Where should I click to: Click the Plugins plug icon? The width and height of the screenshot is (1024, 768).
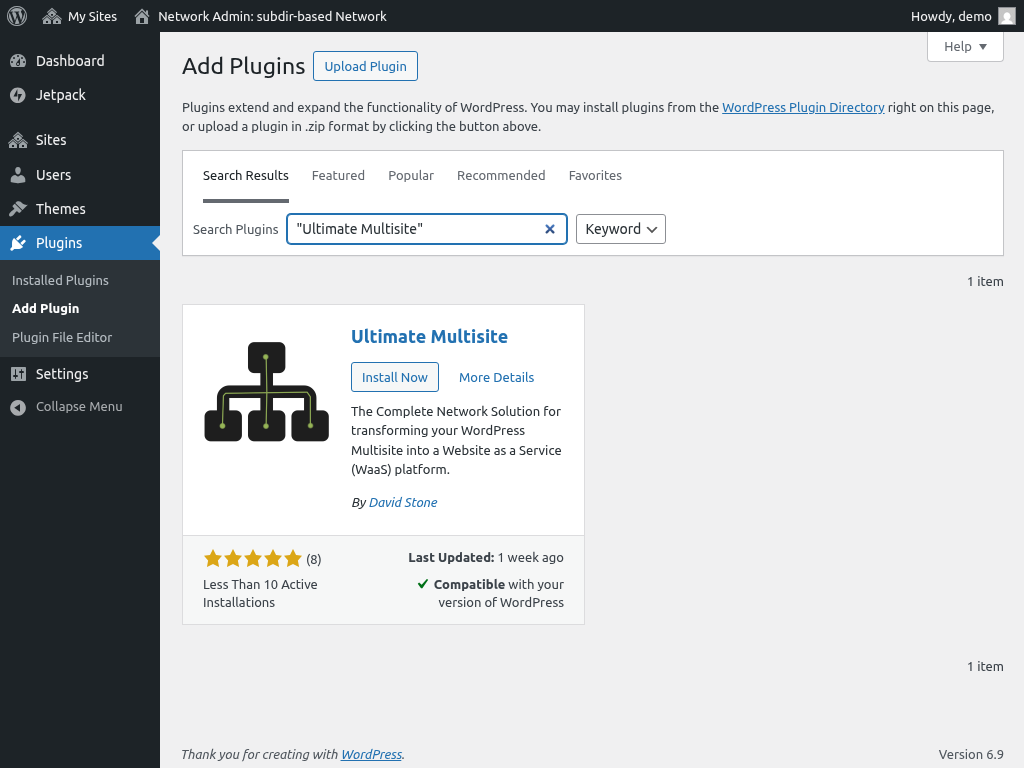click(x=18, y=243)
